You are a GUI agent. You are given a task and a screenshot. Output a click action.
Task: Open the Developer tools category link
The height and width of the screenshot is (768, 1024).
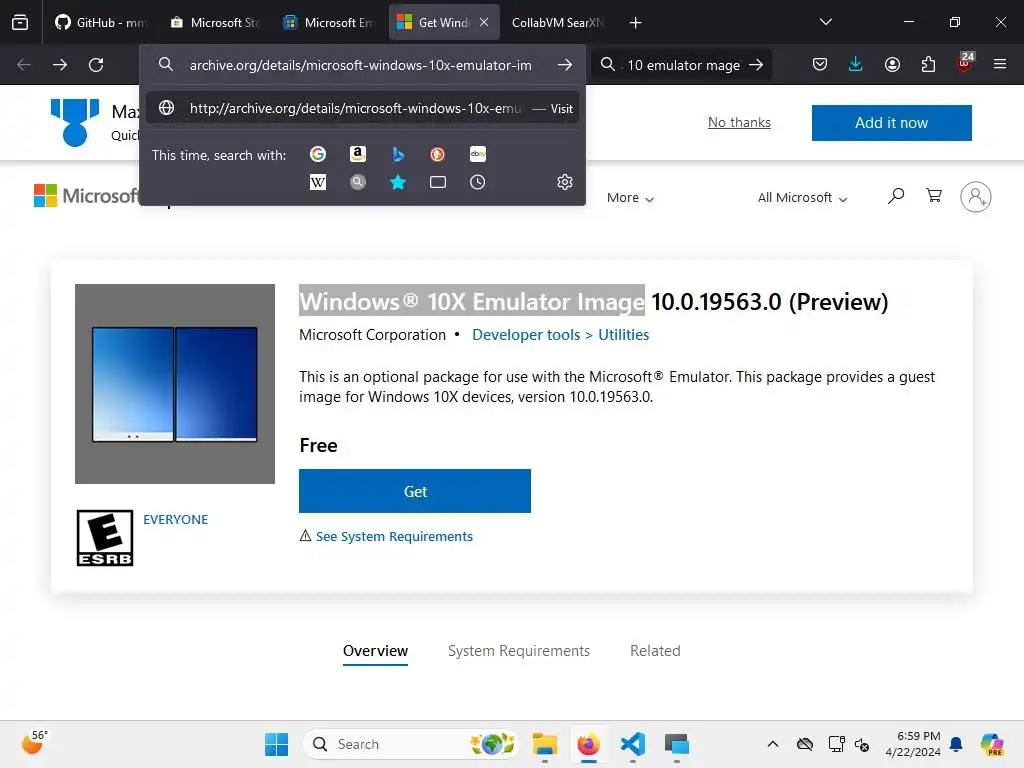[526, 334]
